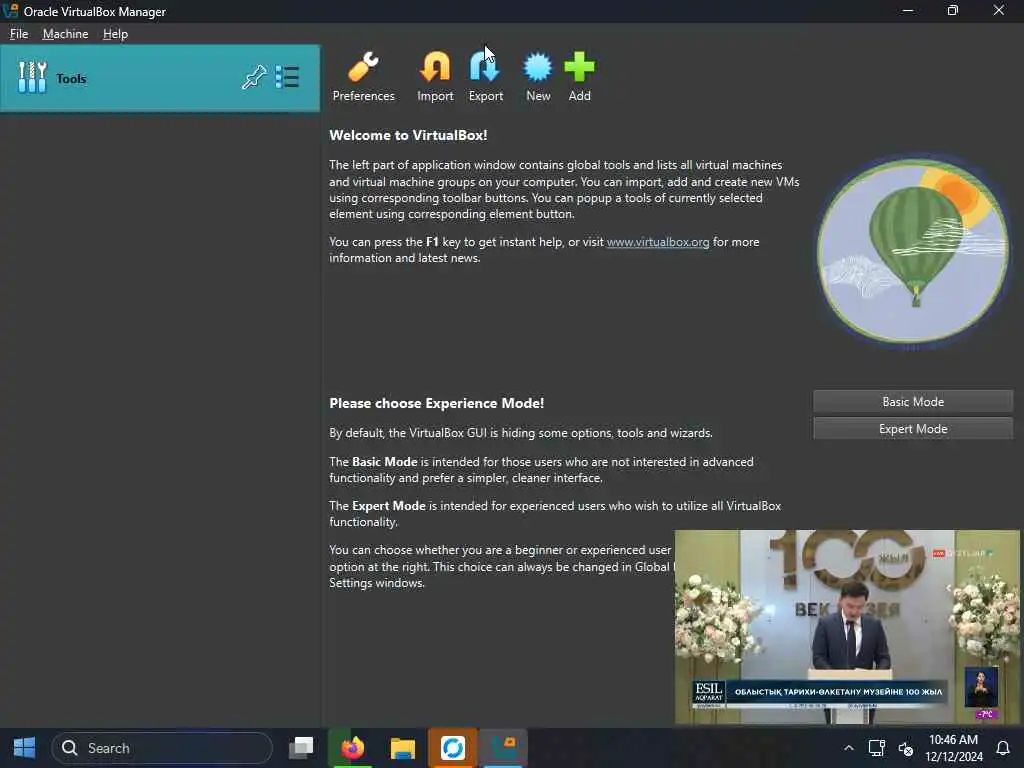Screen dimensions: 1024x768
Task: Click the network tray icon
Action: [876, 748]
